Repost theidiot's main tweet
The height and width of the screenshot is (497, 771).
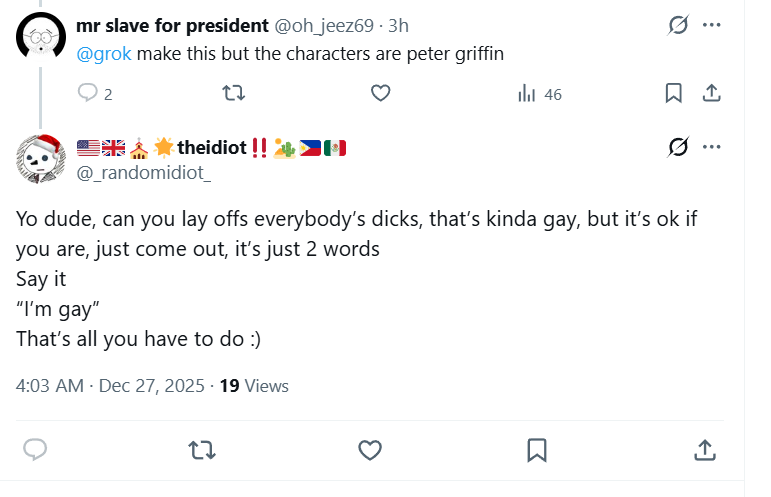click(x=202, y=450)
